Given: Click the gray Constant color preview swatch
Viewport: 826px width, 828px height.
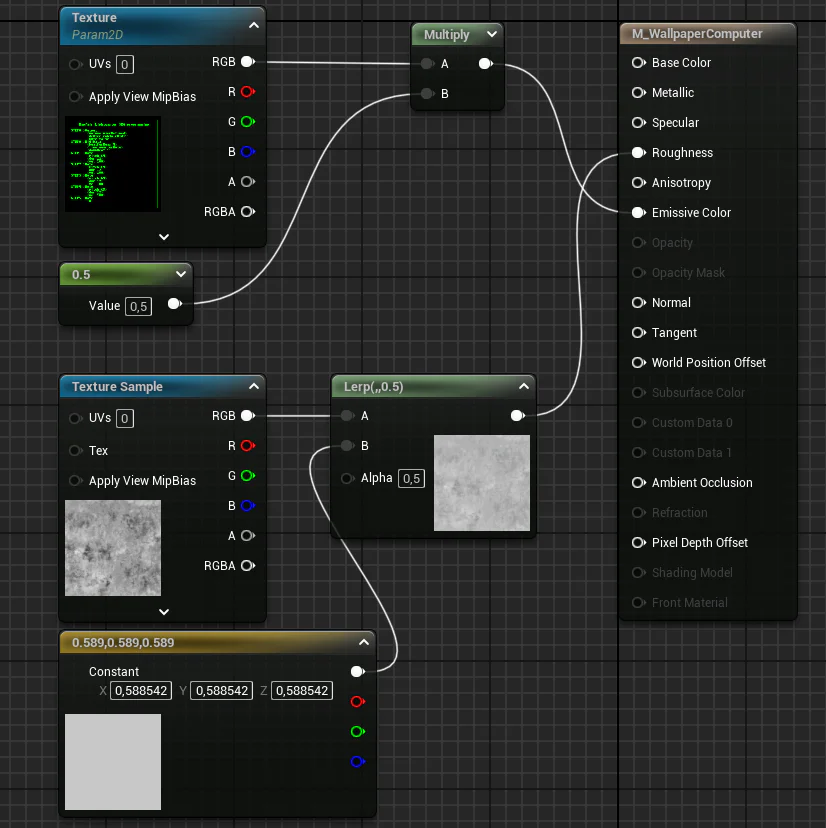Looking at the screenshot, I should [x=113, y=761].
